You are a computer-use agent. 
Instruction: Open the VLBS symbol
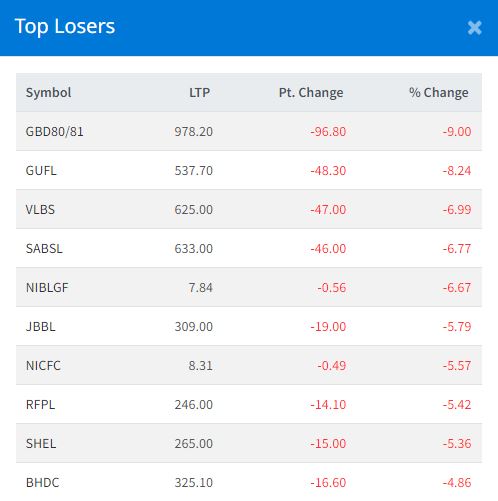(40, 210)
